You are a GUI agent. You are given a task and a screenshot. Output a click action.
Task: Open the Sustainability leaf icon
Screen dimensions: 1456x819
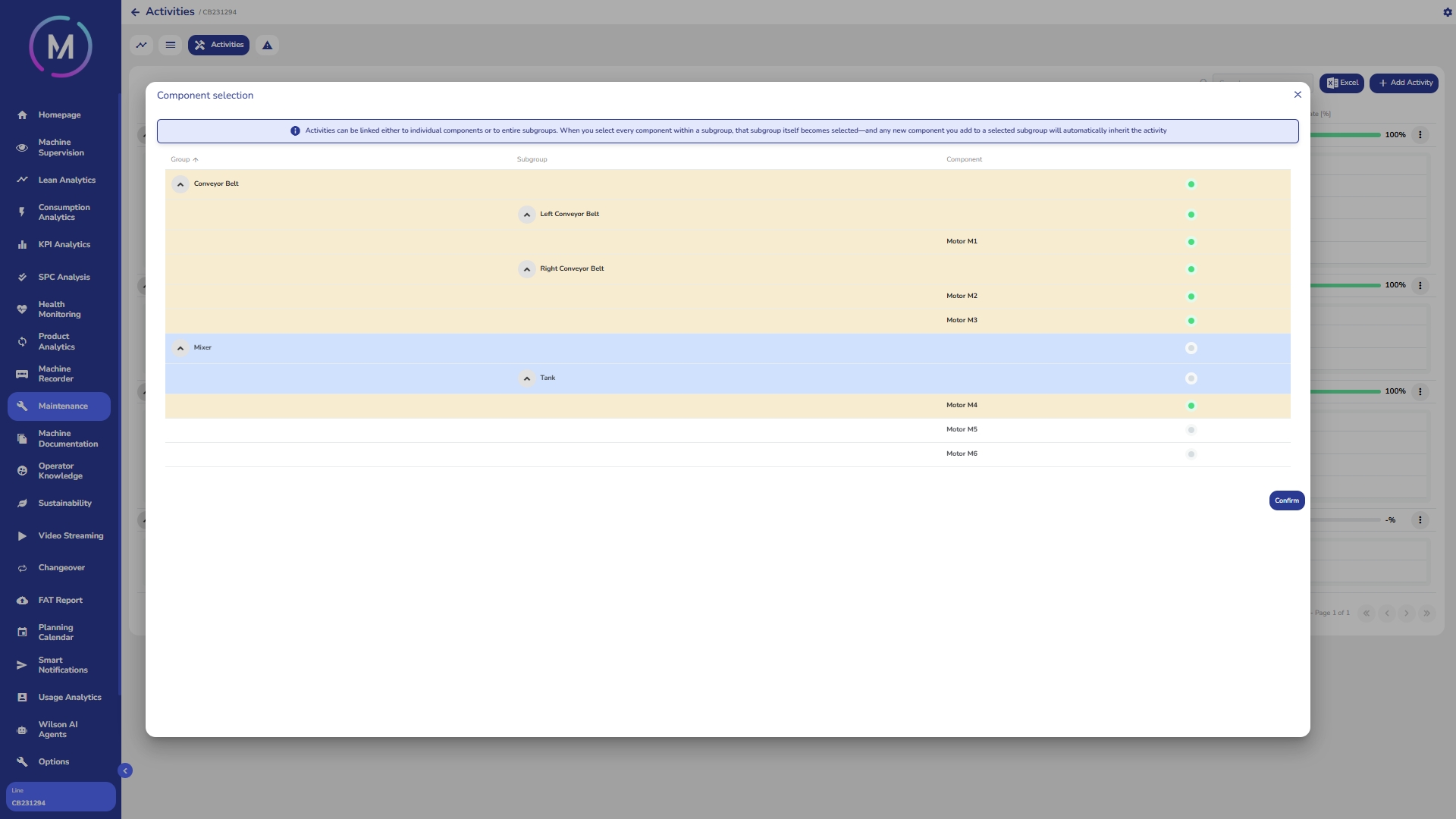click(x=22, y=504)
